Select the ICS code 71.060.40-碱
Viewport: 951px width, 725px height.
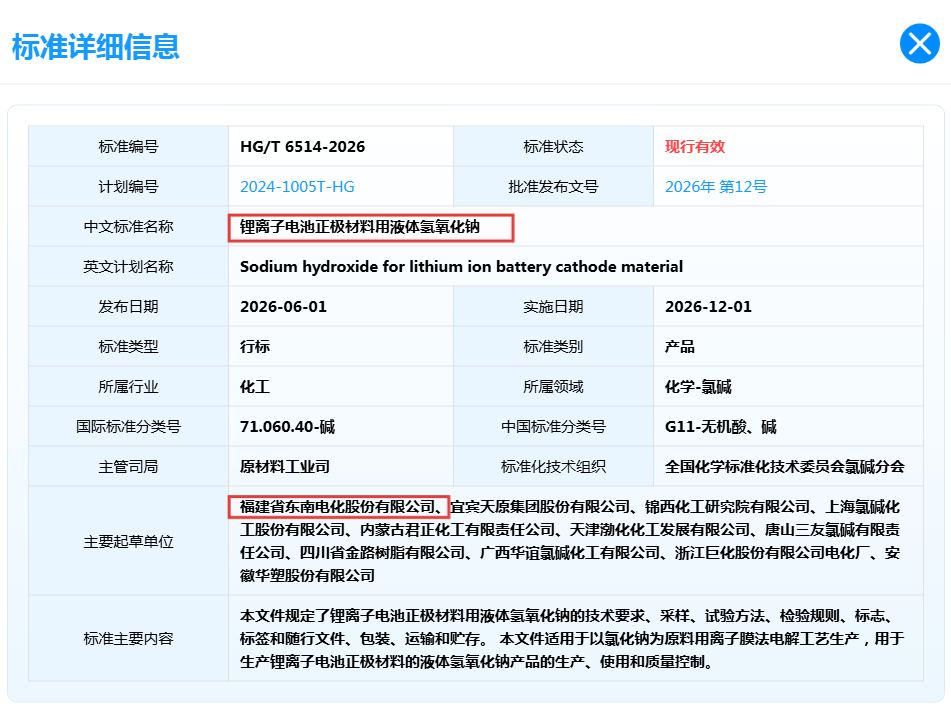click(287, 427)
